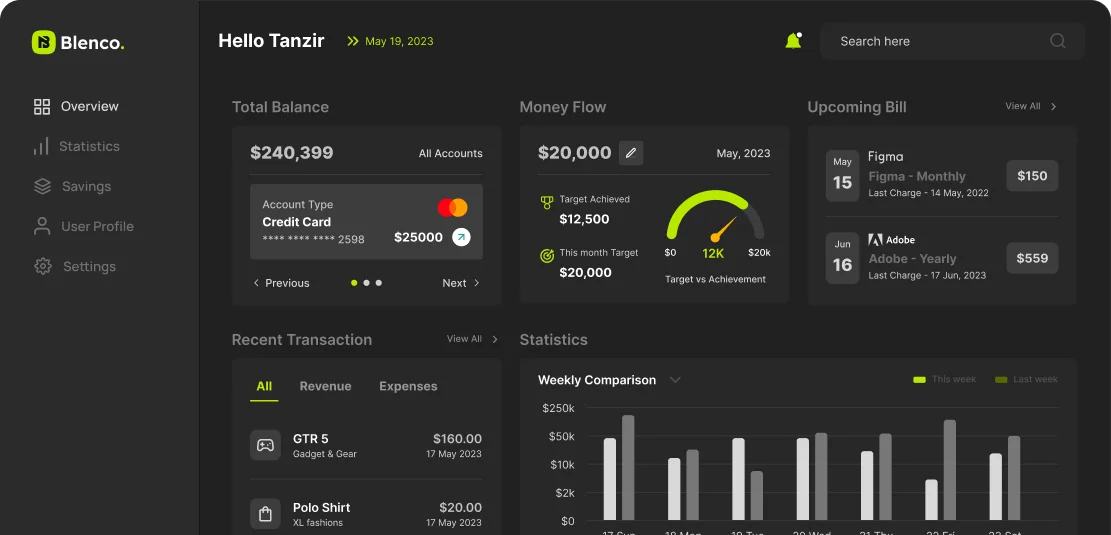The image size is (1111, 535).
Task: Click the search magnifier icon
Action: [1057, 41]
